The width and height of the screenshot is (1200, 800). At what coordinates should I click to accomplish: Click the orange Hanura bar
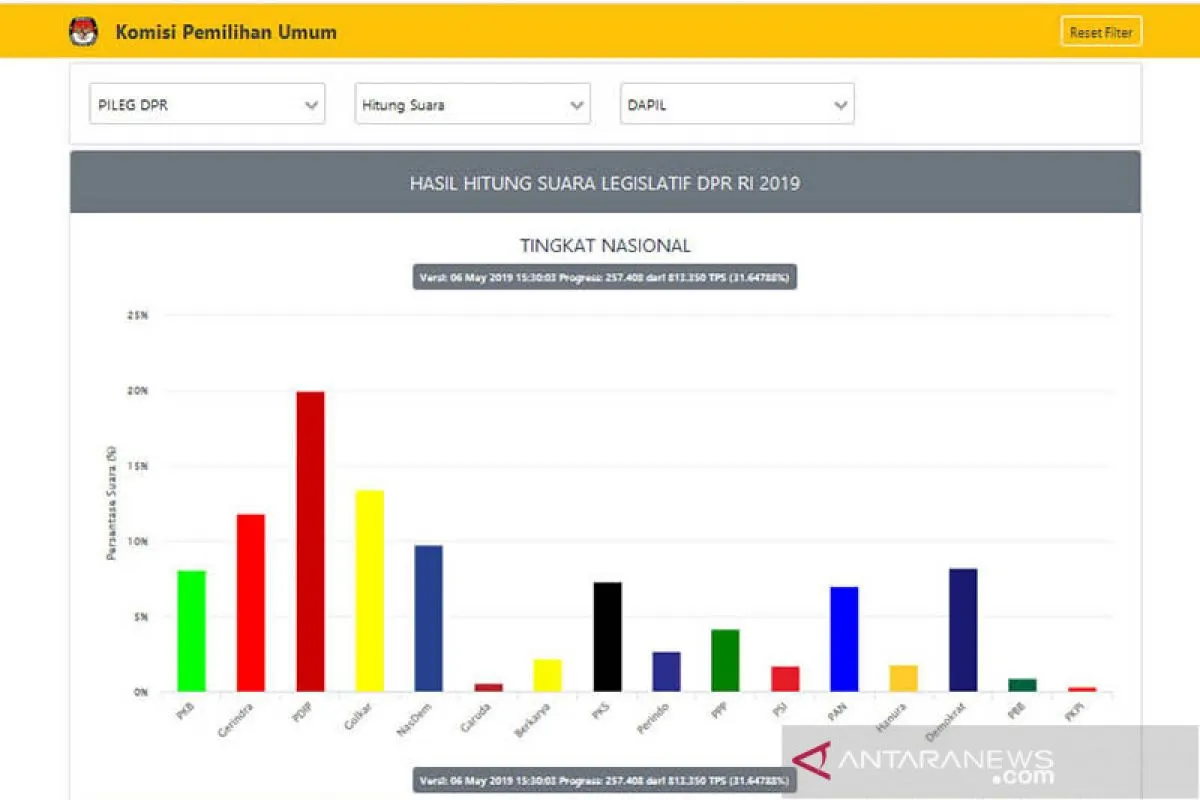point(903,678)
